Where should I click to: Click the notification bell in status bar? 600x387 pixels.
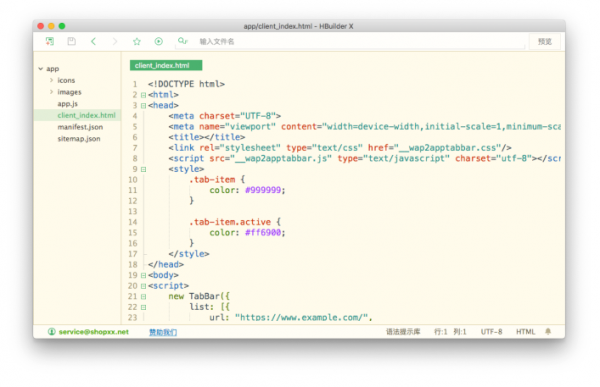tap(548, 331)
